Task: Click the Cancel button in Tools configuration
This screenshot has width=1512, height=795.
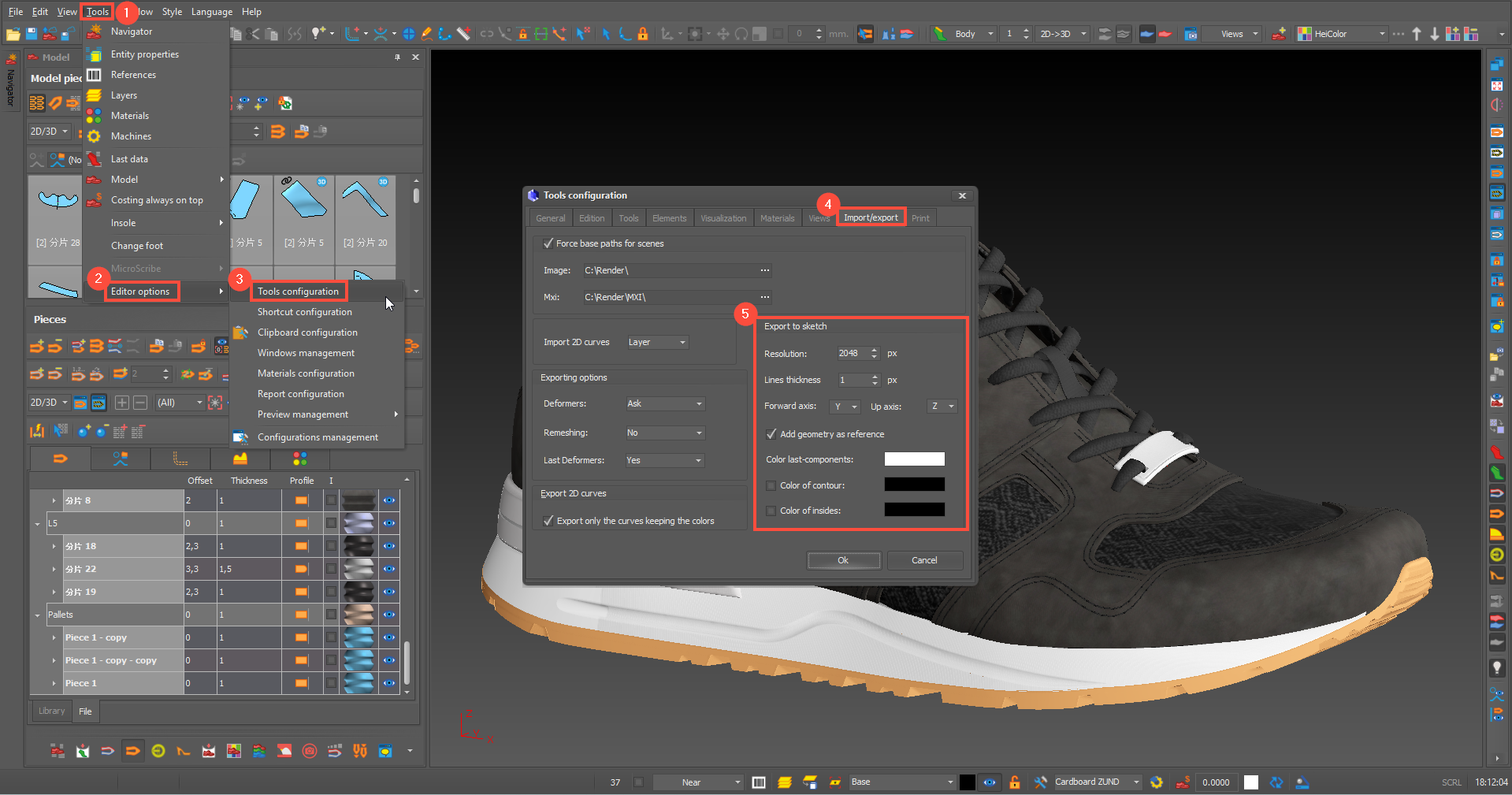Action: coord(925,560)
